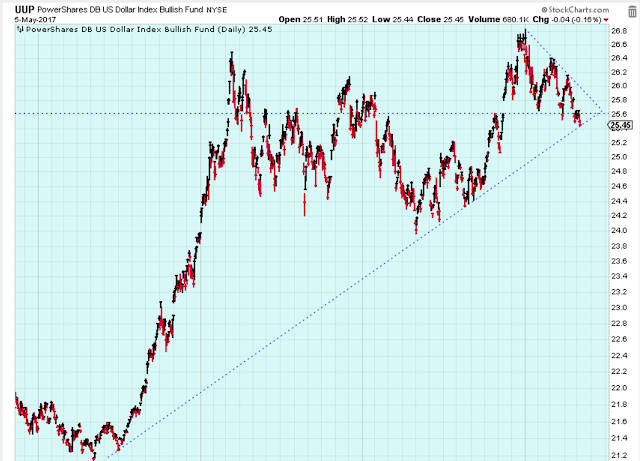Click the 23.0 price axis label
640x461 pixels.
click(x=619, y=307)
